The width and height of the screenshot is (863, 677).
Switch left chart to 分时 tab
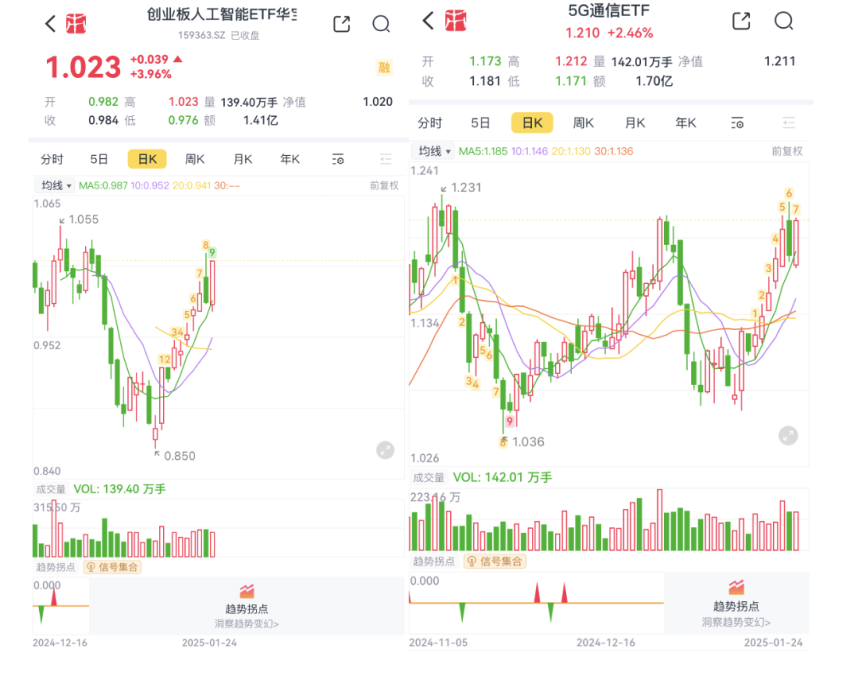pyautogui.click(x=52, y=160)
